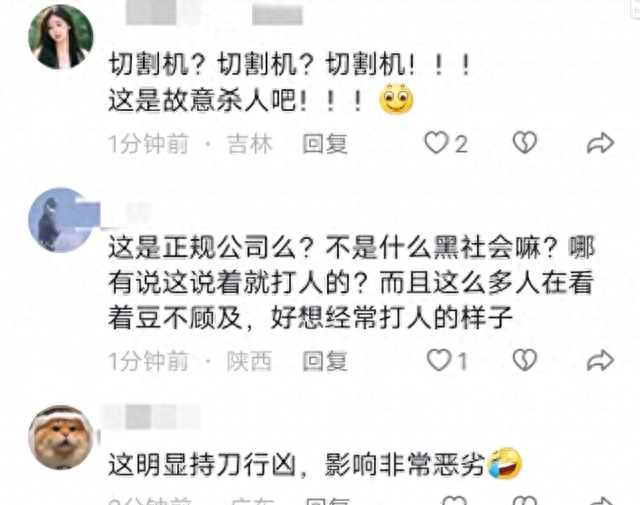Like the 正规公司 comment from 陕西
The image size is (640, 505).
pos(438,360)
